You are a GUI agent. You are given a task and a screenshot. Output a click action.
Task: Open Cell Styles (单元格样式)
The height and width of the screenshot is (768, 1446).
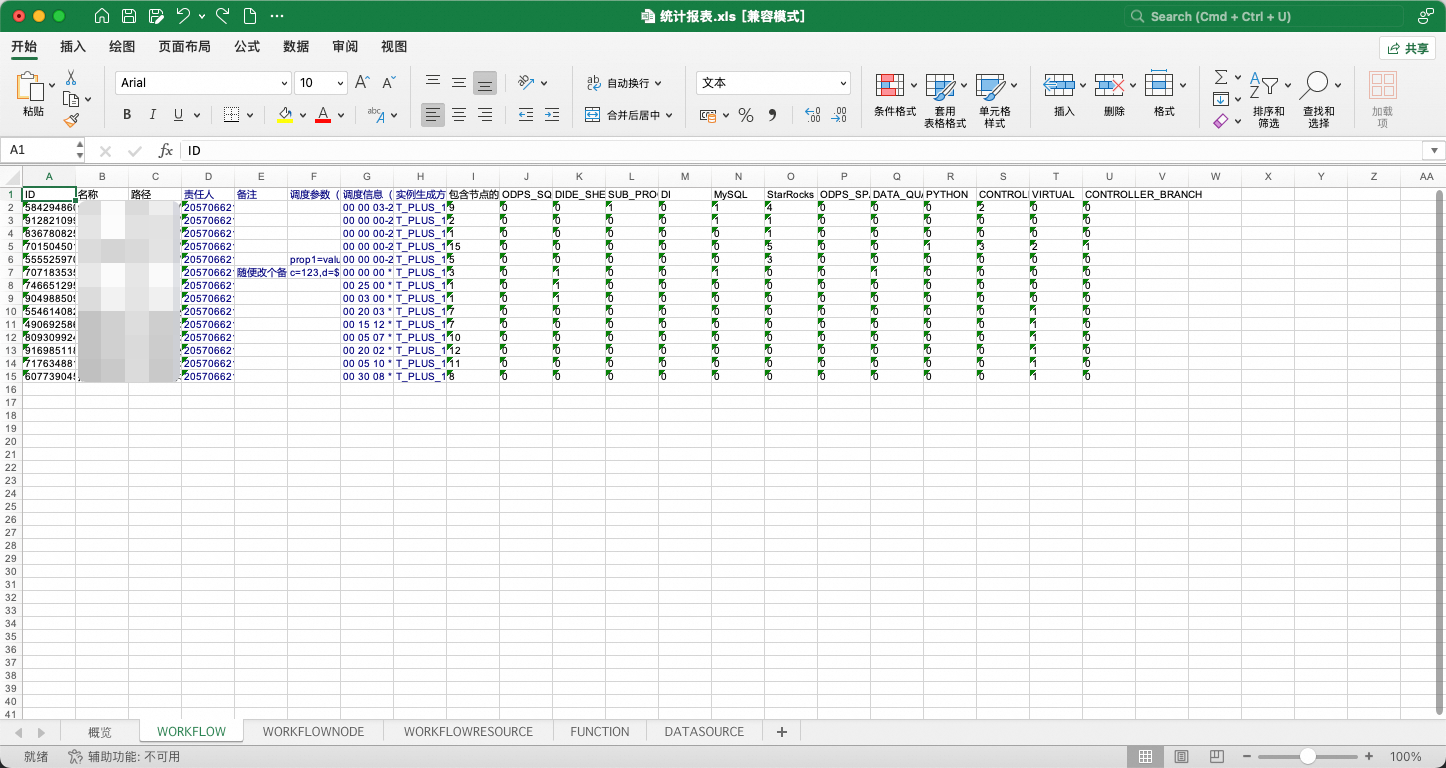[995, 100]
